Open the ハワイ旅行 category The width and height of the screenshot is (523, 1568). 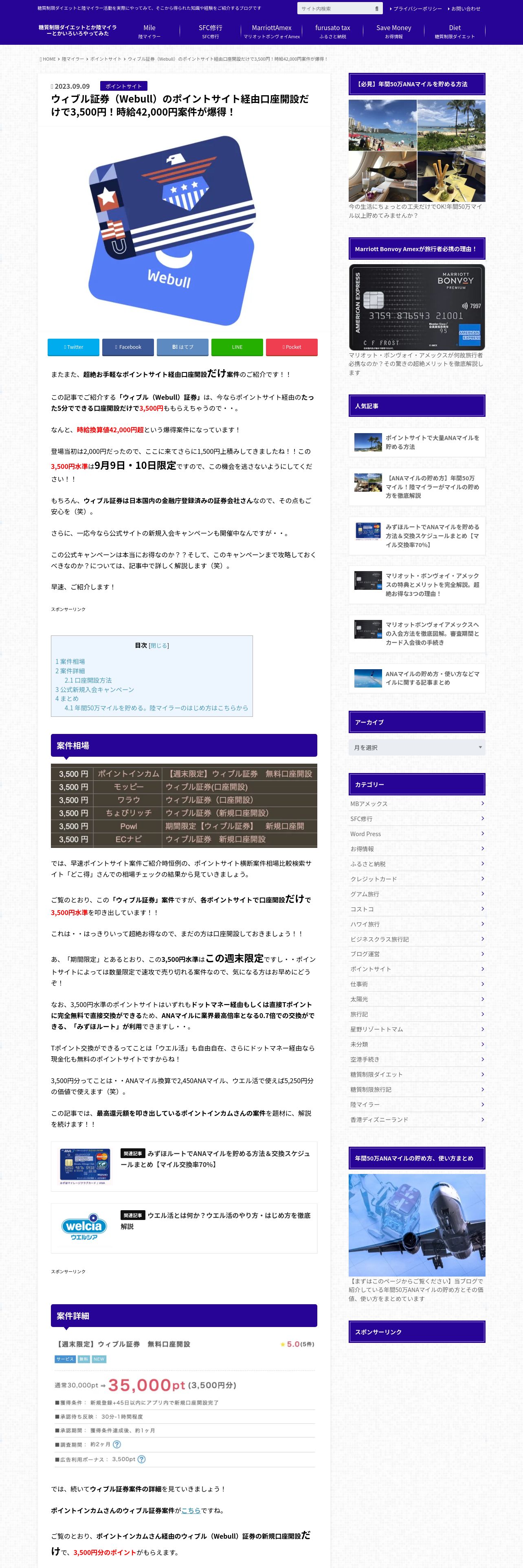click(416, 924)
